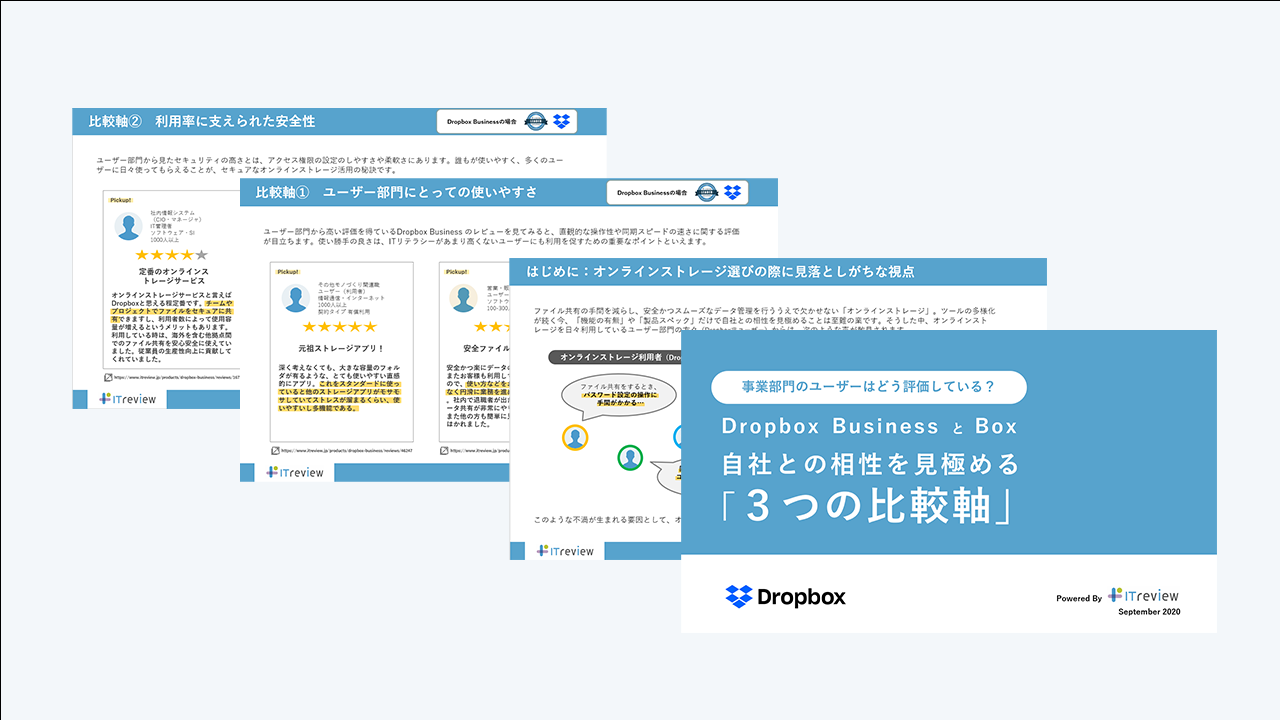Click external link icon under 比較軸② review

point(108,378)
